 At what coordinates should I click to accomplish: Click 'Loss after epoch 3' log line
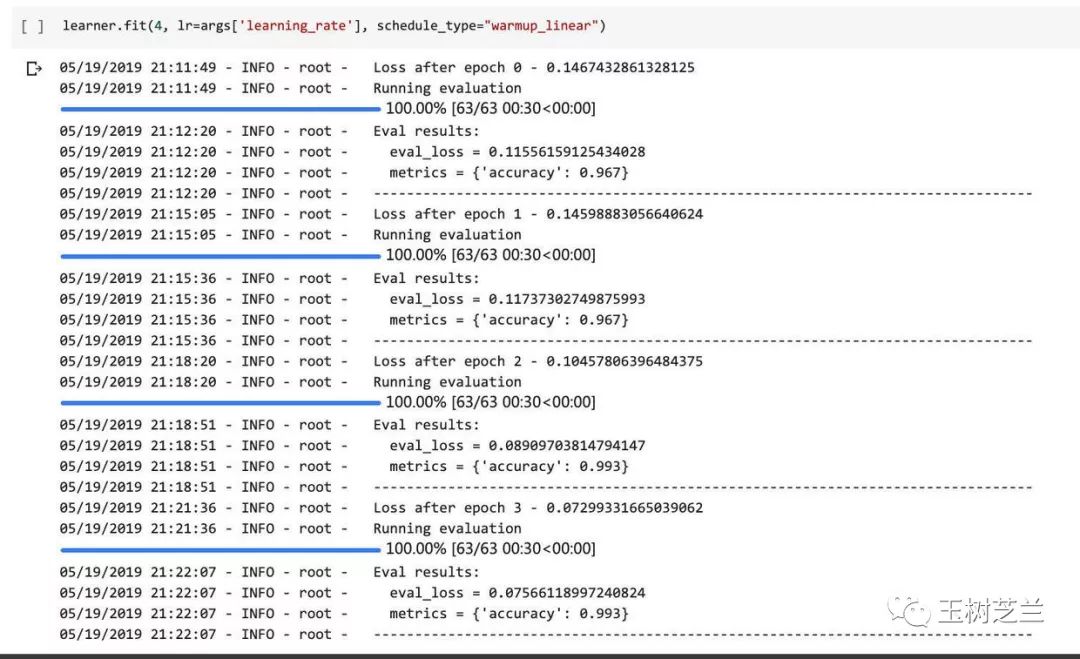click(x=381, y=508)
